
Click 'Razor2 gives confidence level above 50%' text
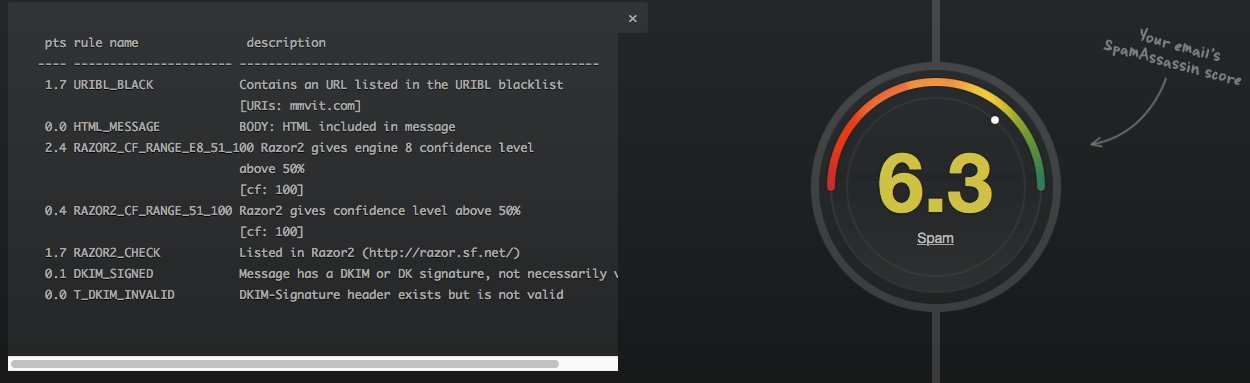[380, 211]
